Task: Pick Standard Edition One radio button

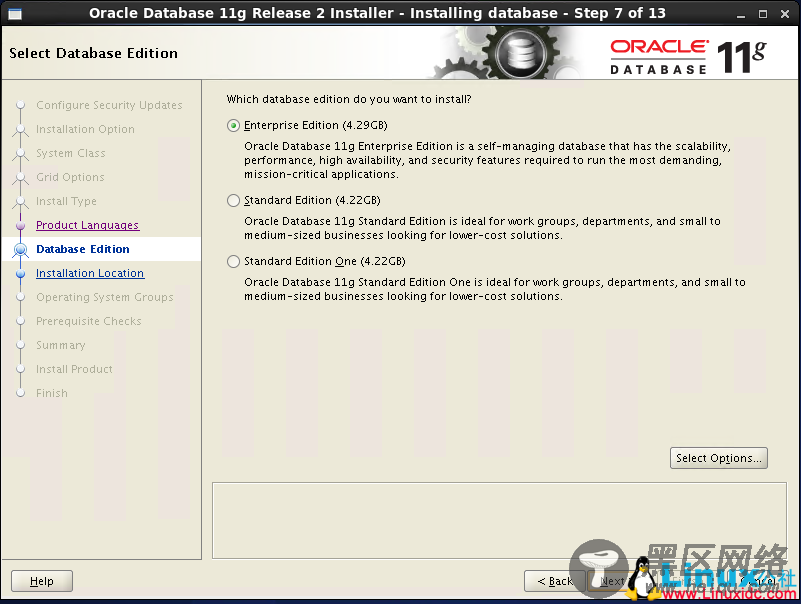Action: click(x=233, y=262)
